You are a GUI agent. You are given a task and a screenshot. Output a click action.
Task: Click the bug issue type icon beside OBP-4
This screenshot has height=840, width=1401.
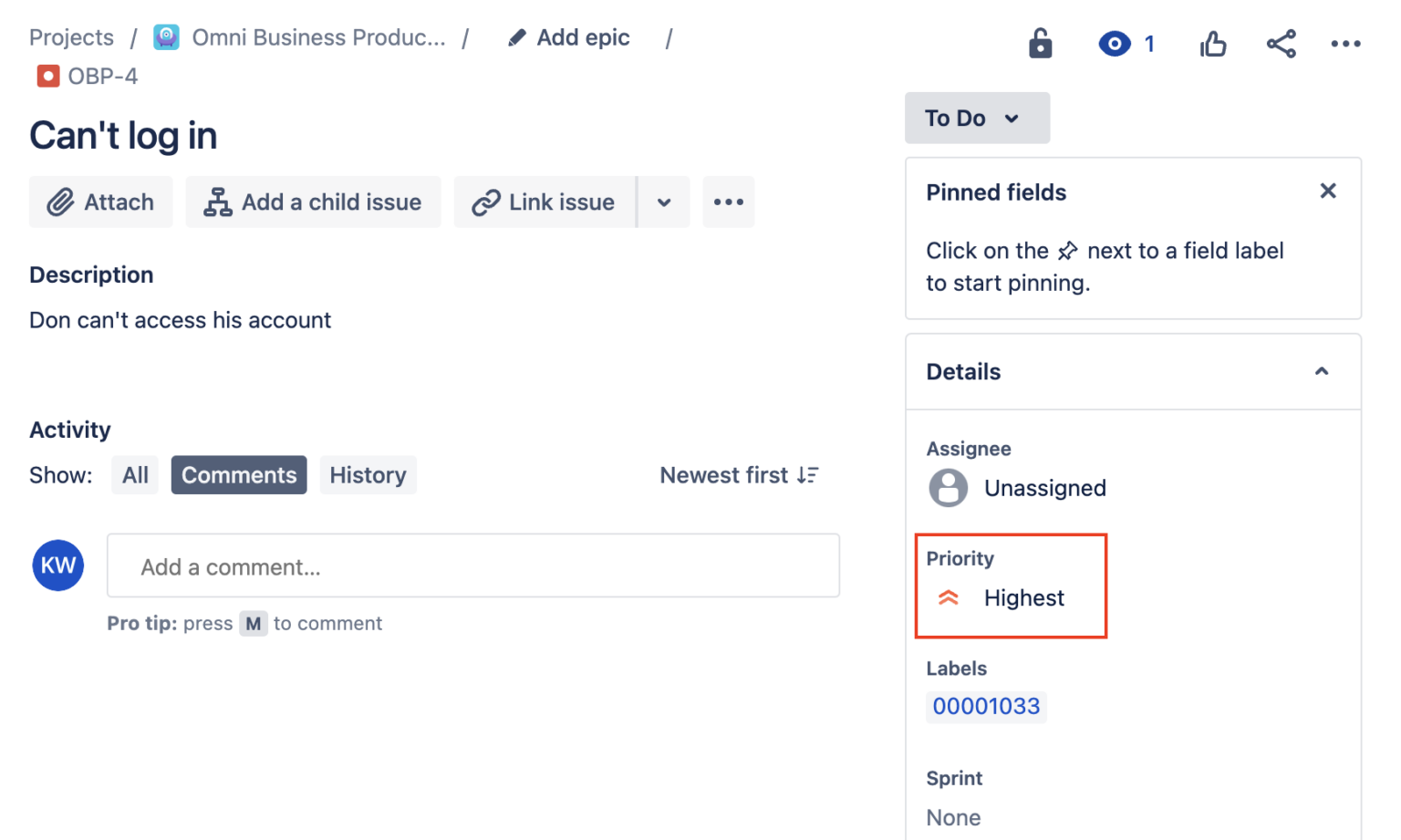click(47, 77)
